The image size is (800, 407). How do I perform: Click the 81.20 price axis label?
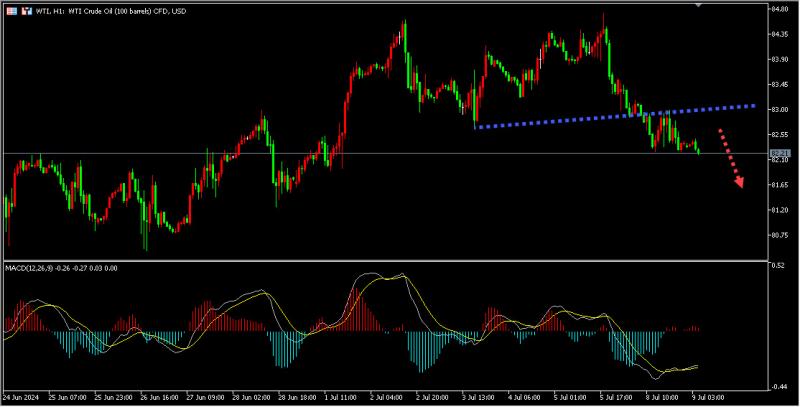pyautogui.click(x=779, y=210)
